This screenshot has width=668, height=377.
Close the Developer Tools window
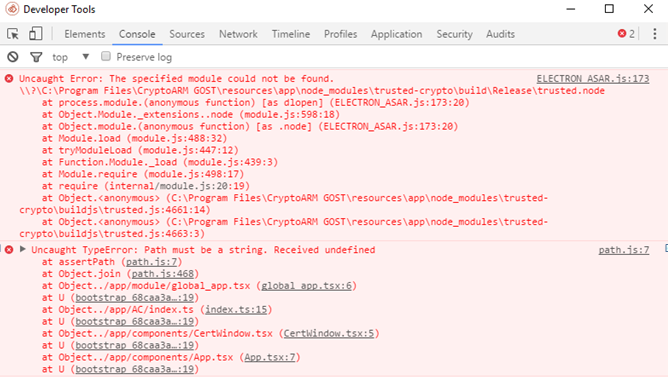pos(648,9)
